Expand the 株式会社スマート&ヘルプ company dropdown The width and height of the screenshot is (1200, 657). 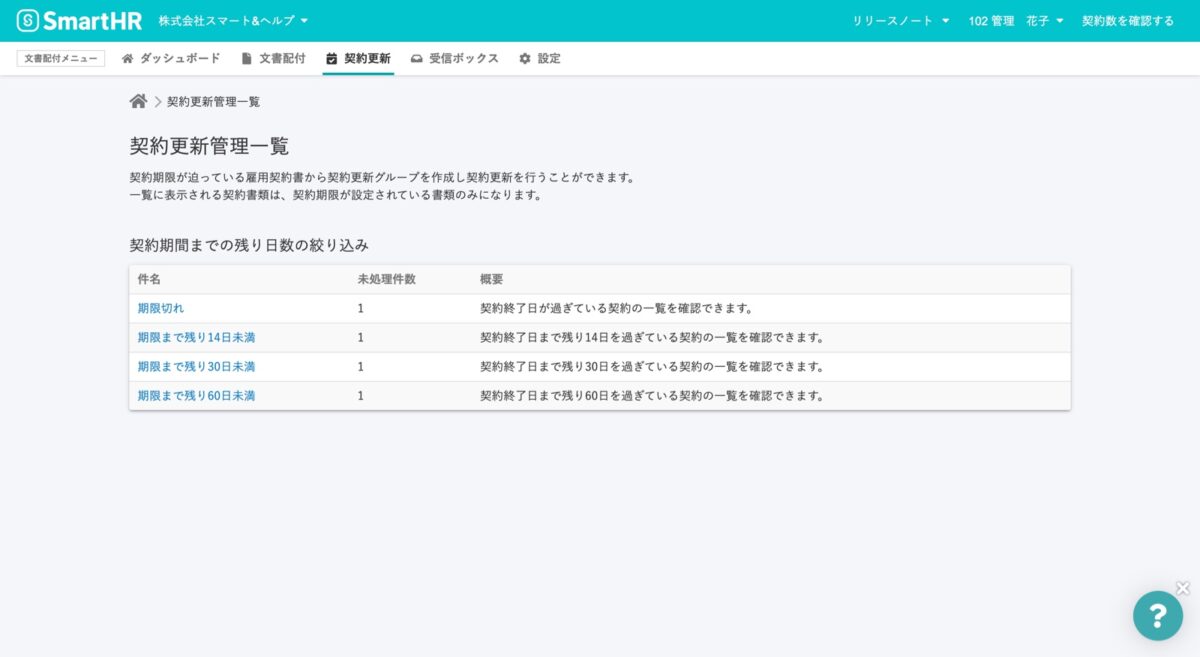232,19
